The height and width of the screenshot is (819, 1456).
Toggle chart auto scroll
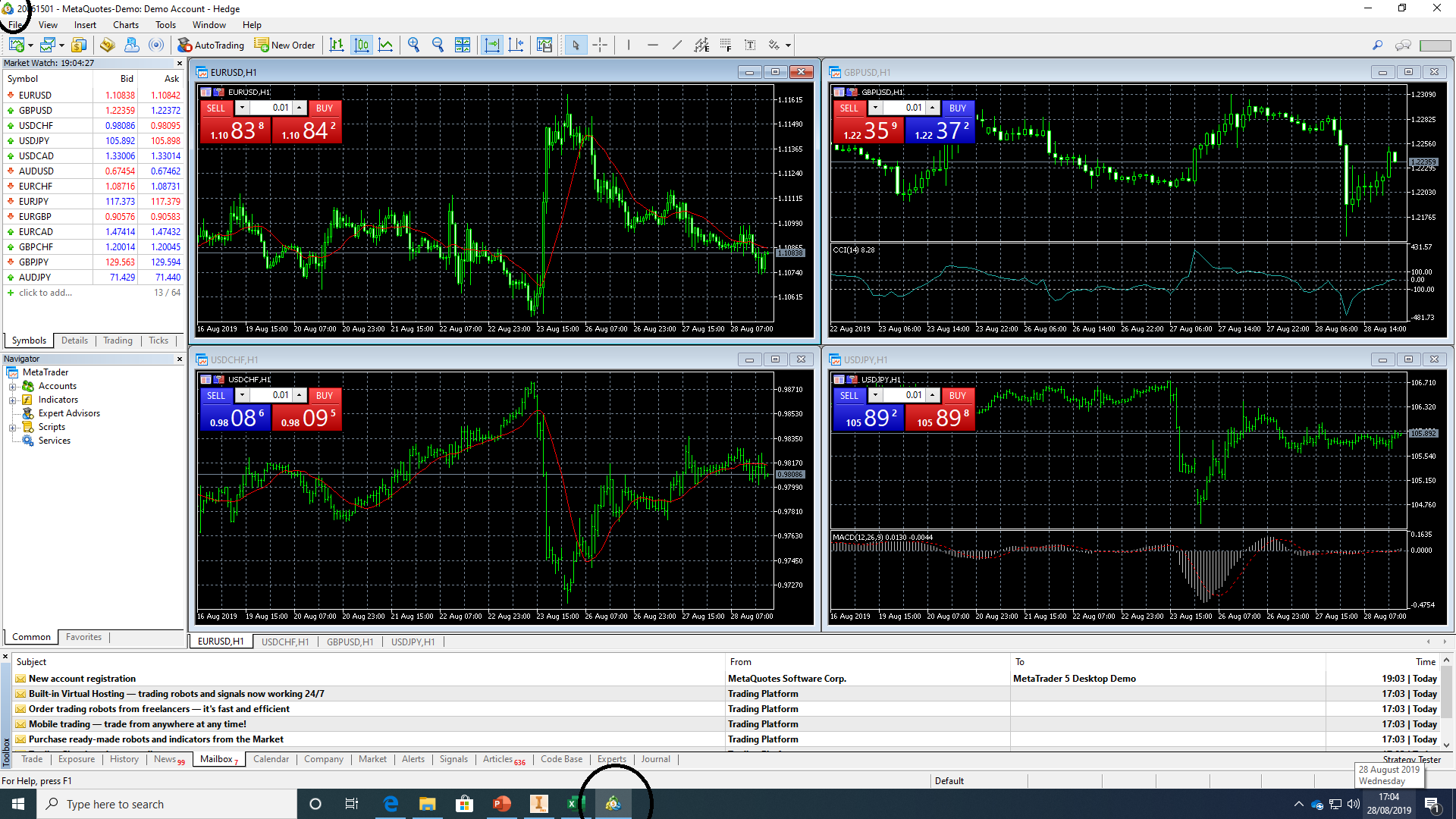[492, 45]
